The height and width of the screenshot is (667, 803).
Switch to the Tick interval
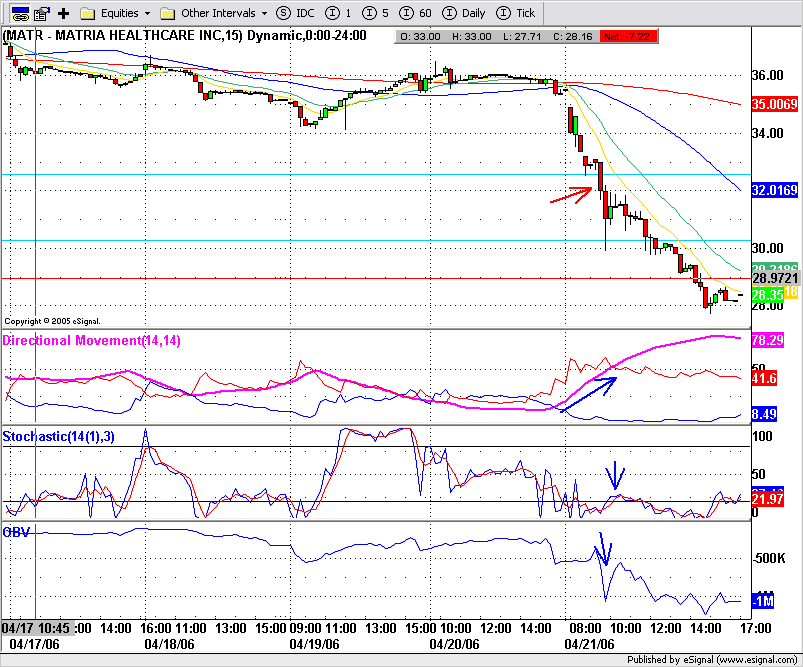(x=516, y=13)
